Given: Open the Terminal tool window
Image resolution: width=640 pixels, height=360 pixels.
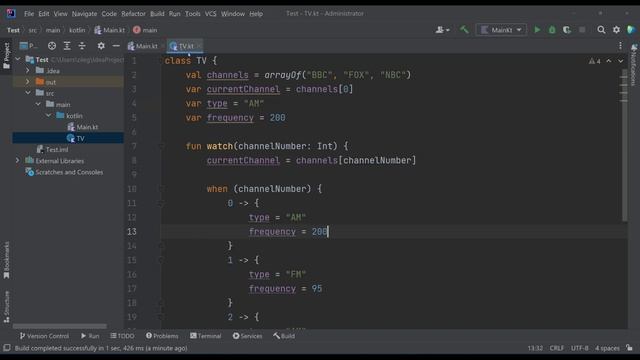Looking at the screenshot, I should 205,336.
